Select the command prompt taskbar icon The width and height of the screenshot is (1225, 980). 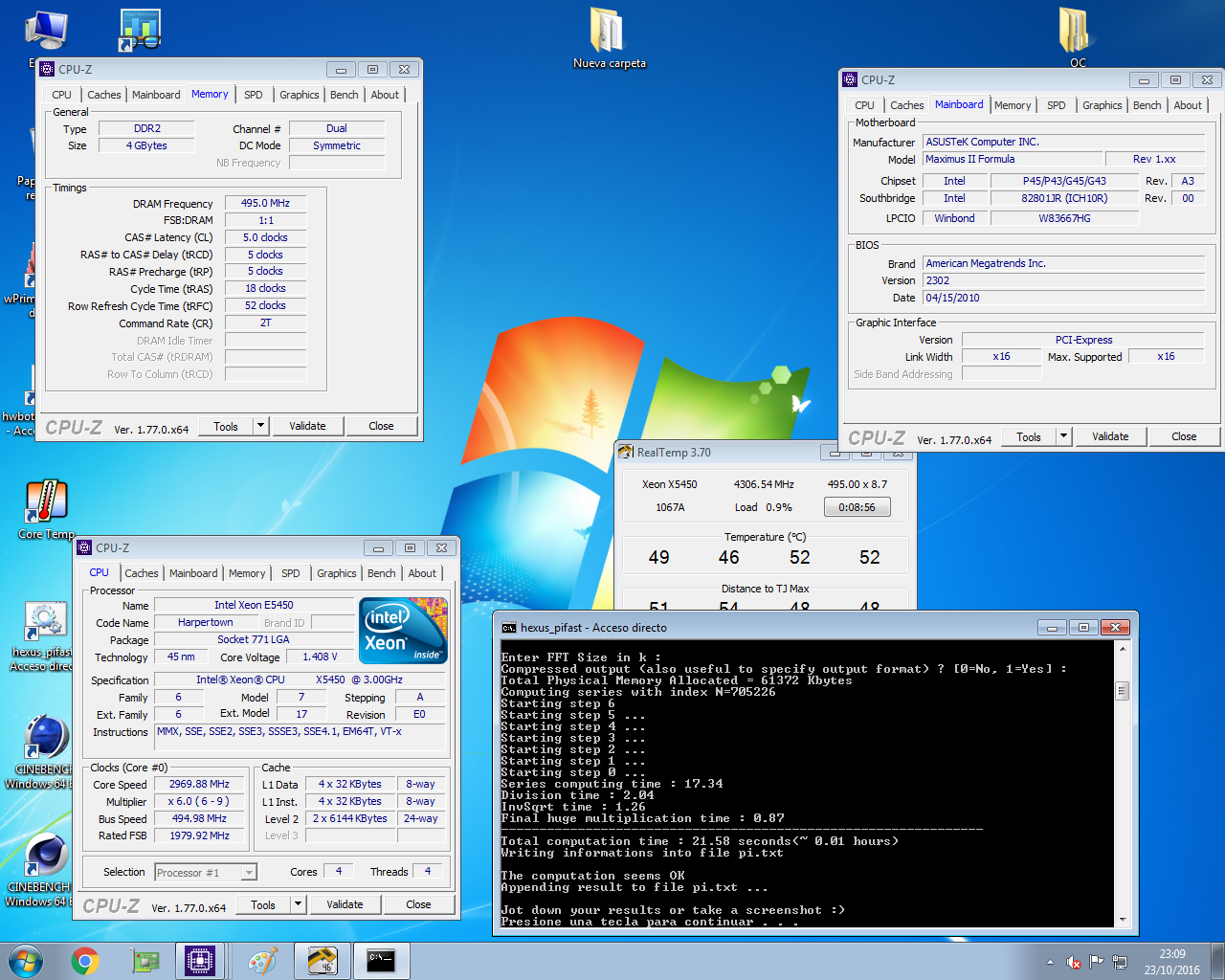point(381,961)
